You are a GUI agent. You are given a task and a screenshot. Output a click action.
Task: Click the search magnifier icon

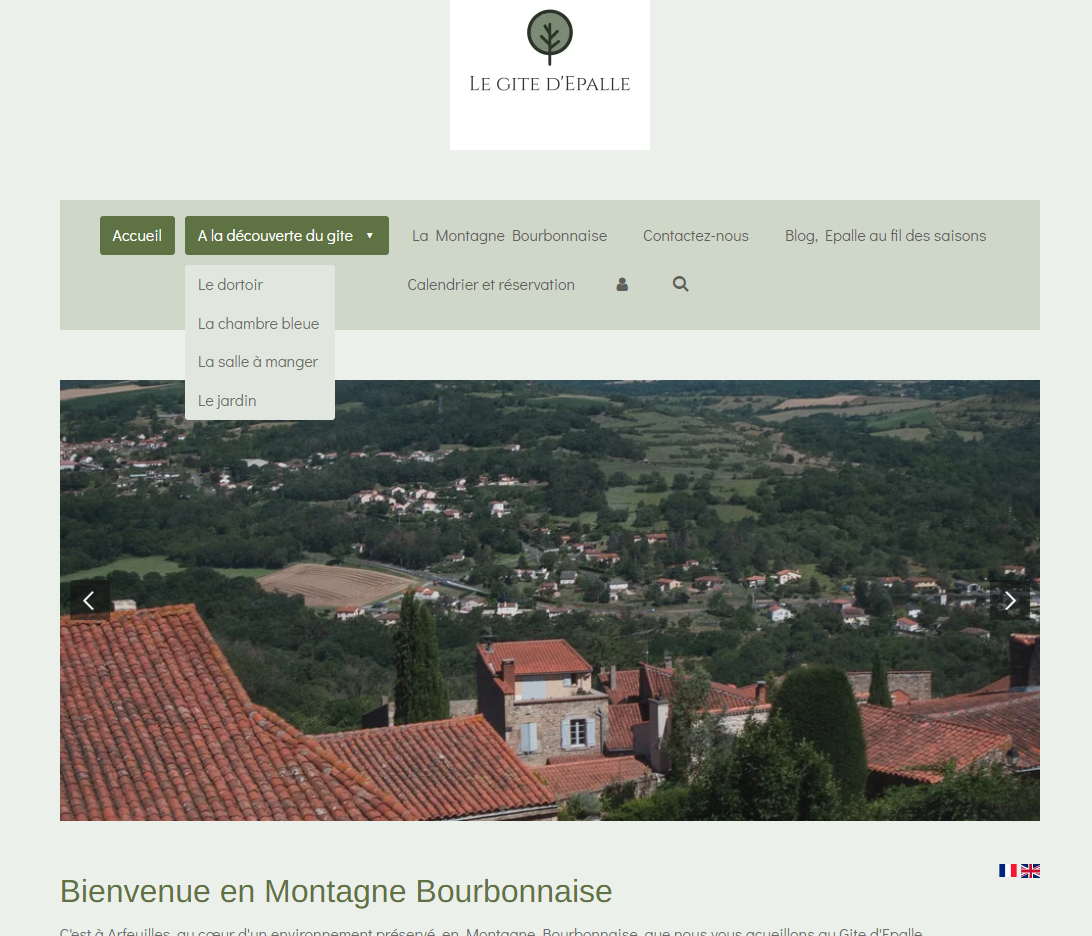(x=681, y=284)
